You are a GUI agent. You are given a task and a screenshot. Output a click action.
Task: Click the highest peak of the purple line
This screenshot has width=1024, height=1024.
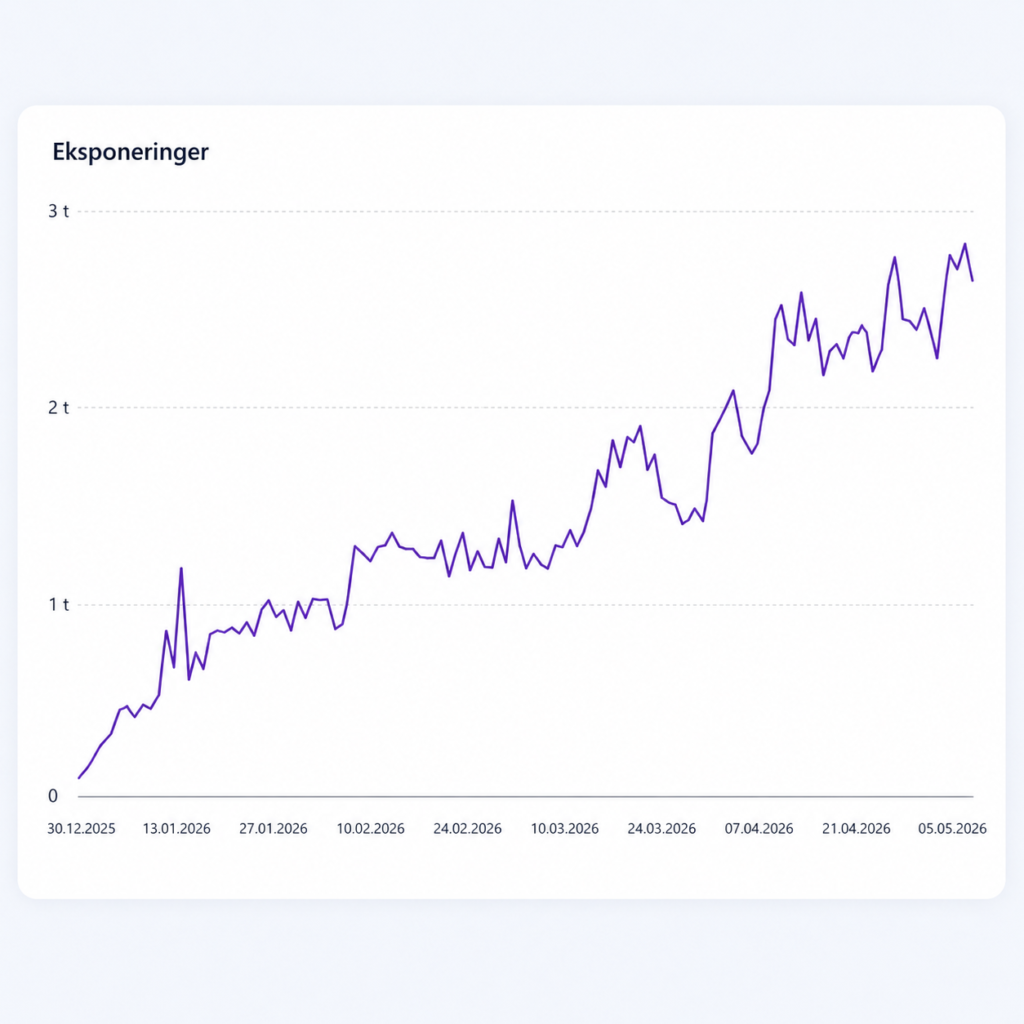coord(965,244)
